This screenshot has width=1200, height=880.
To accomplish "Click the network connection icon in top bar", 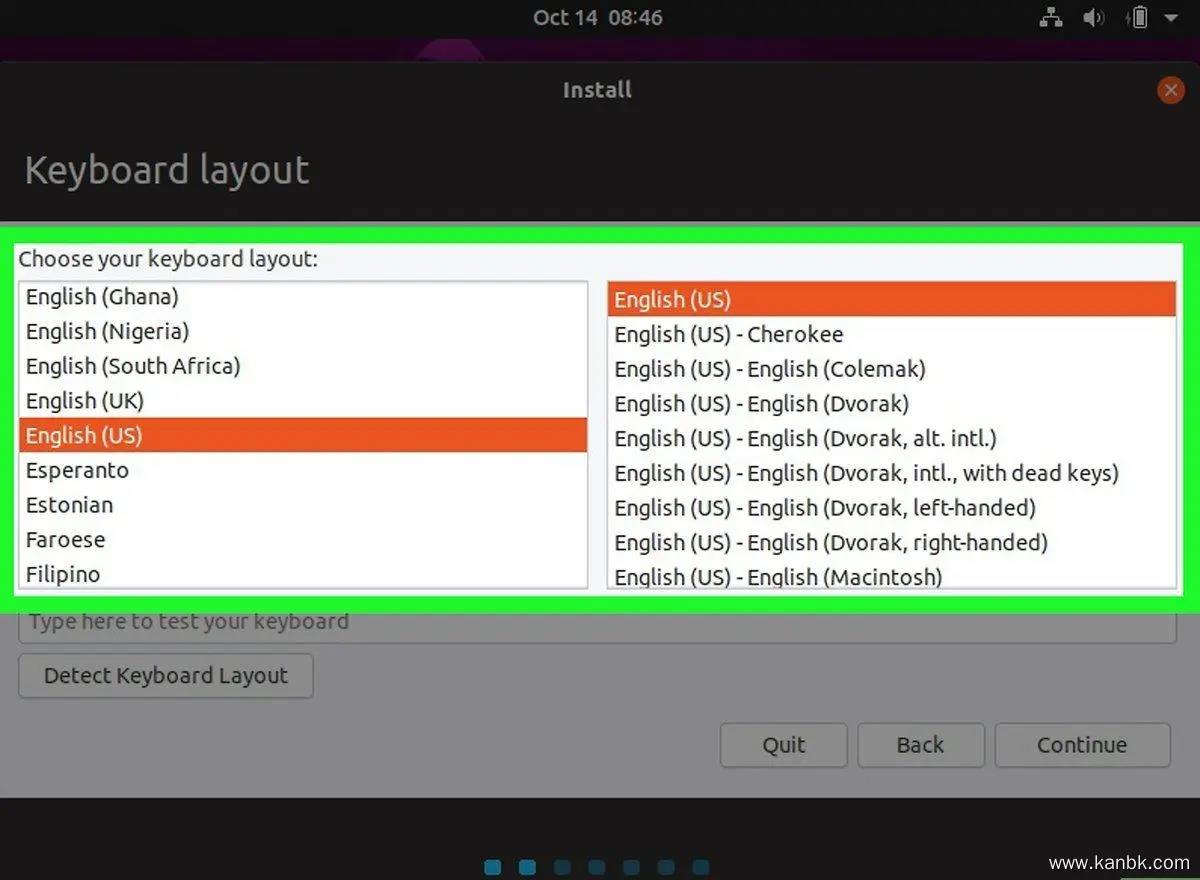I will [x=1050, y=18].
